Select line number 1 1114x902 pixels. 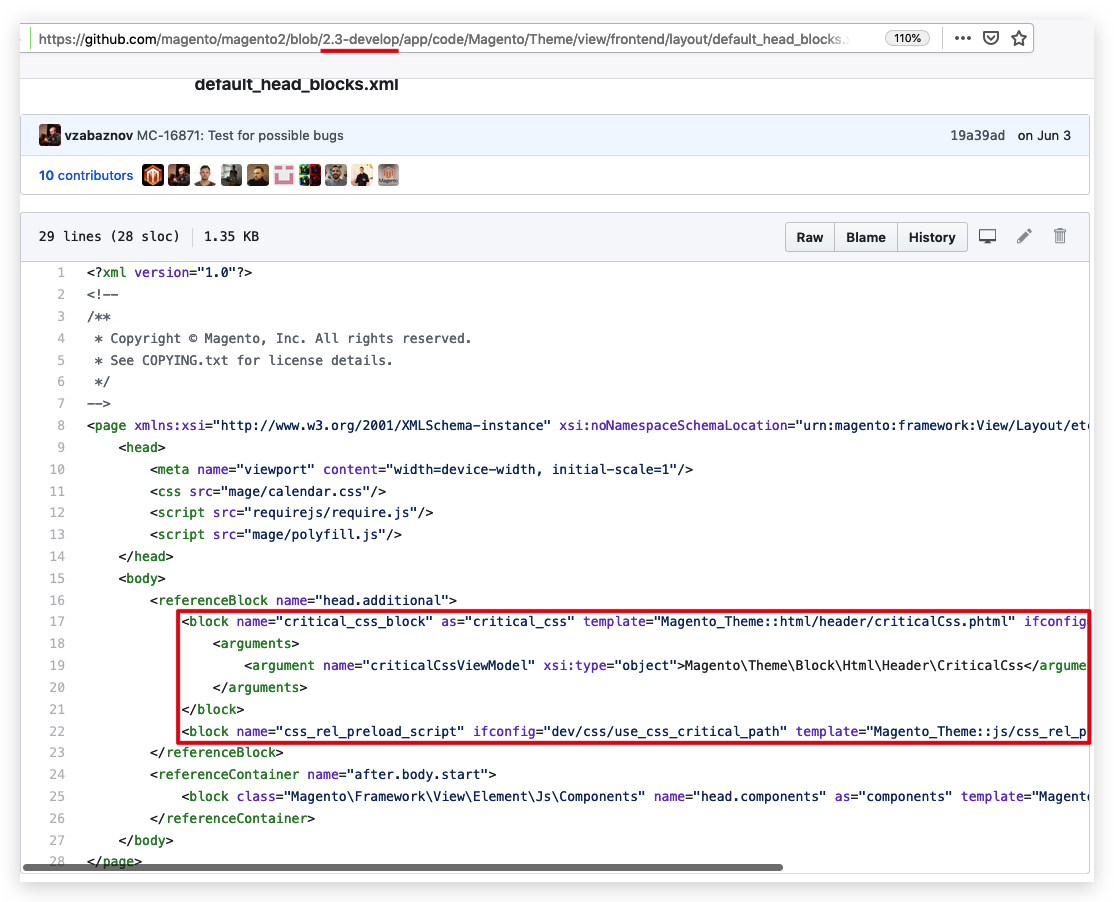pyautogui.click(x=61, y=273)
